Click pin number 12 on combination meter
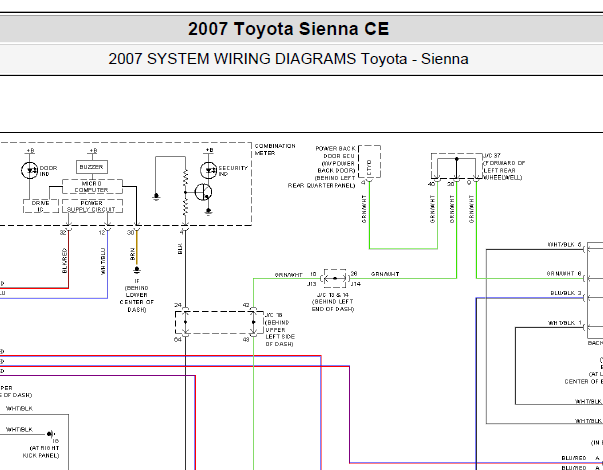Image resolution: width=603 pixels, height=470 pixels. pyautogui.click(x=102, y=233)
